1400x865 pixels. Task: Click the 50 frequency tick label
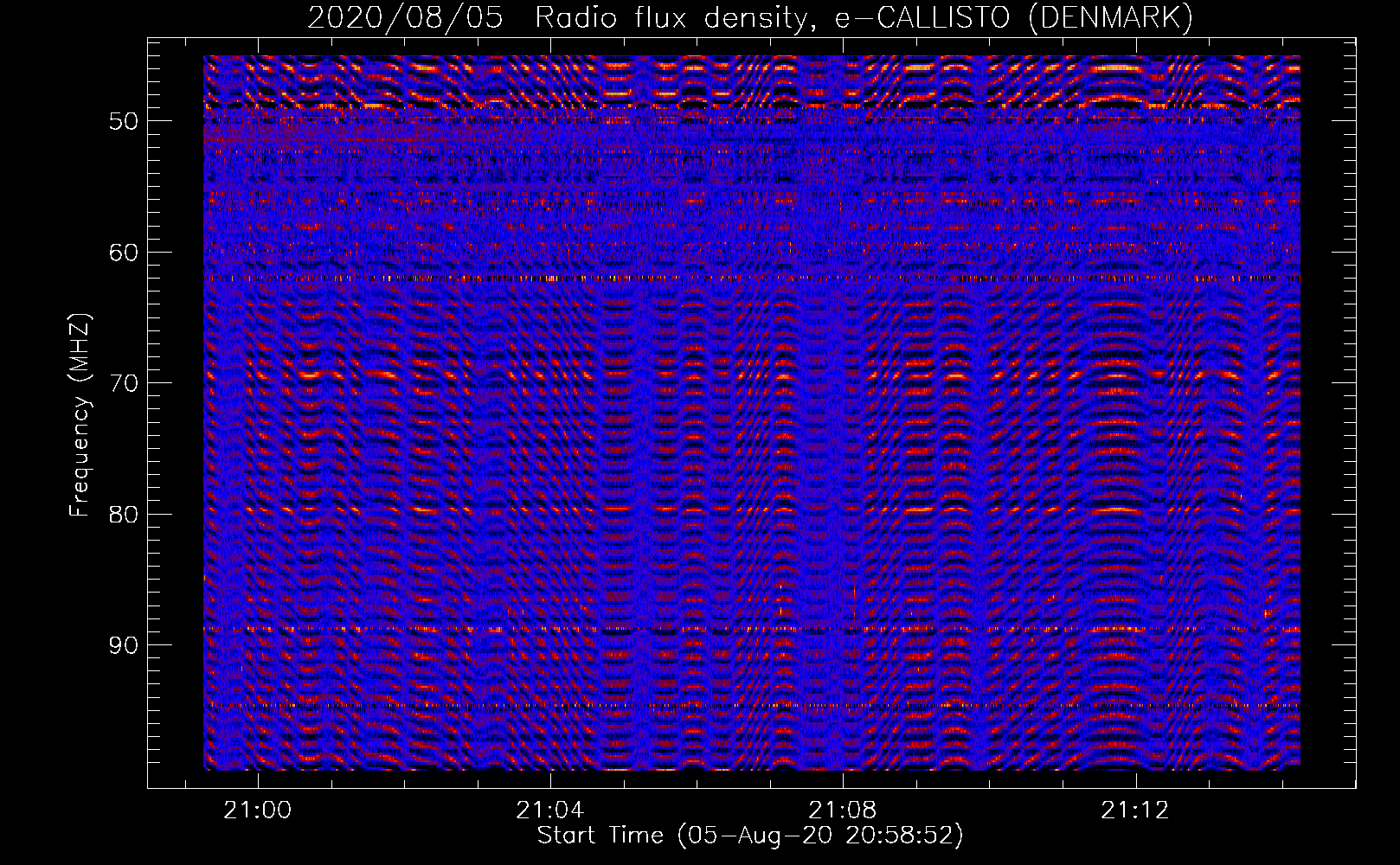coord(123,121)
